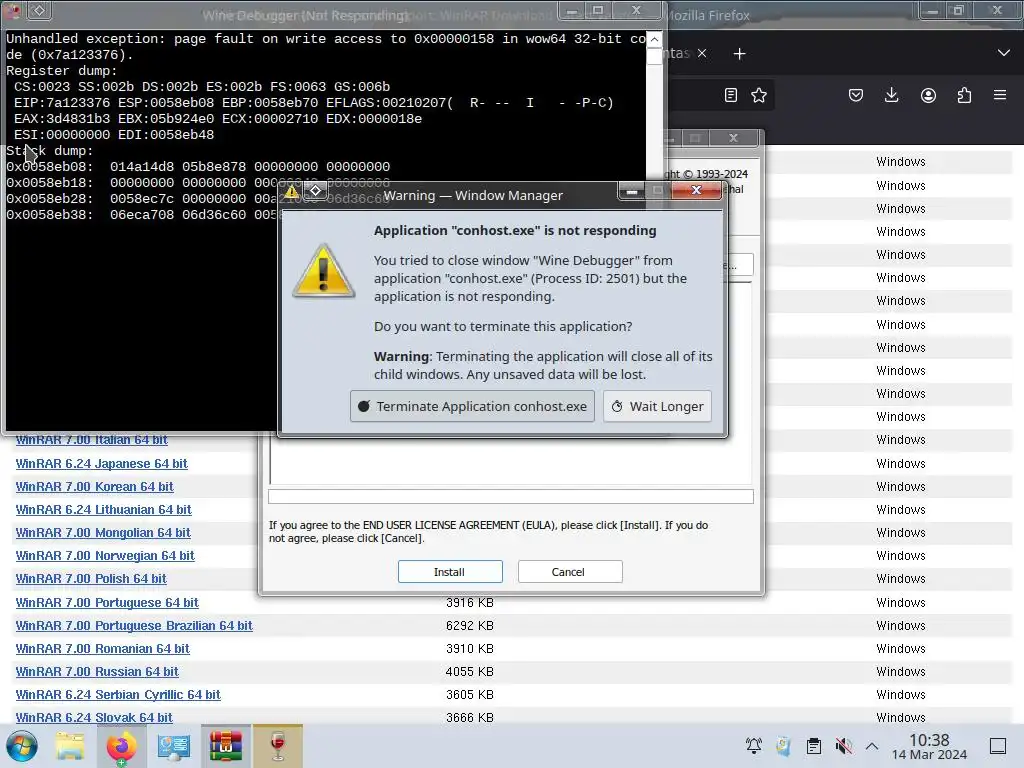Viewport: 1024px width, 768px height.
Task: Close the Warning — Window Manager dialog
Action: click(x=696, y=190)
